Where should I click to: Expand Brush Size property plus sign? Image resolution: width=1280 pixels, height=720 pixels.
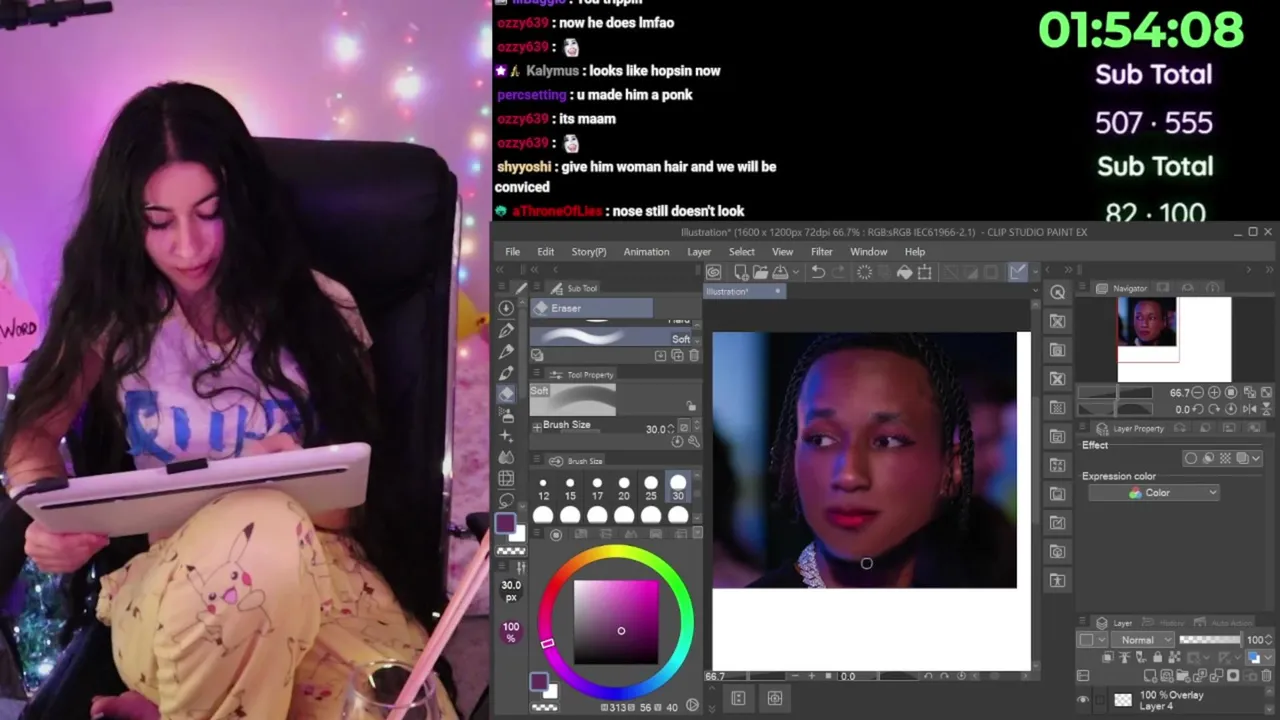[537, 426]
